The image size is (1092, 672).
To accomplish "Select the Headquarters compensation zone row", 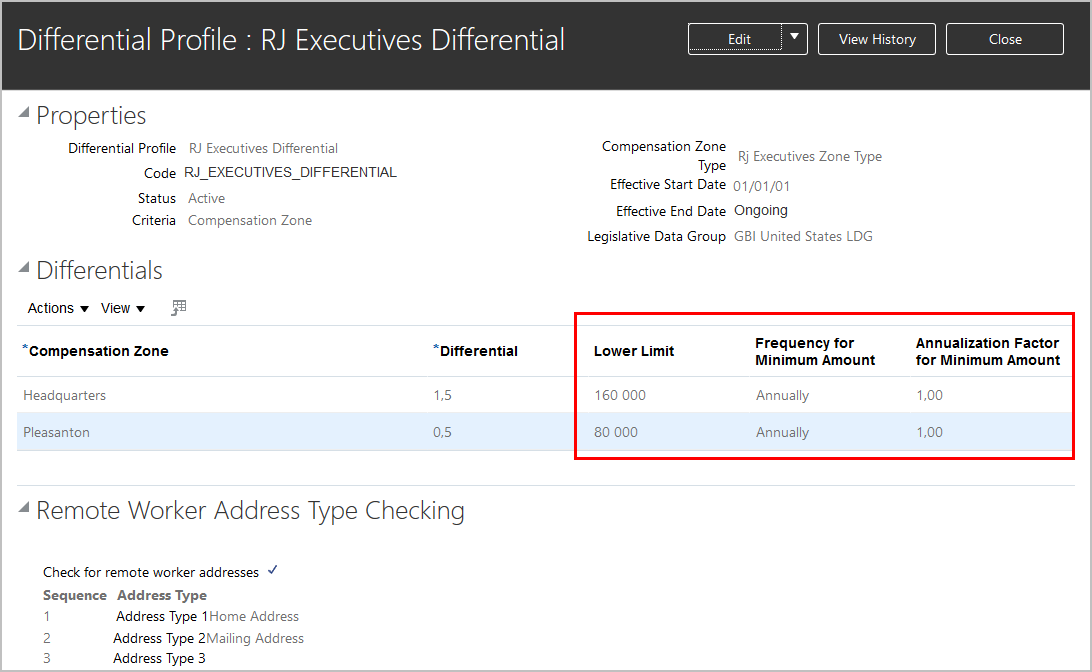I will point(65,395).
